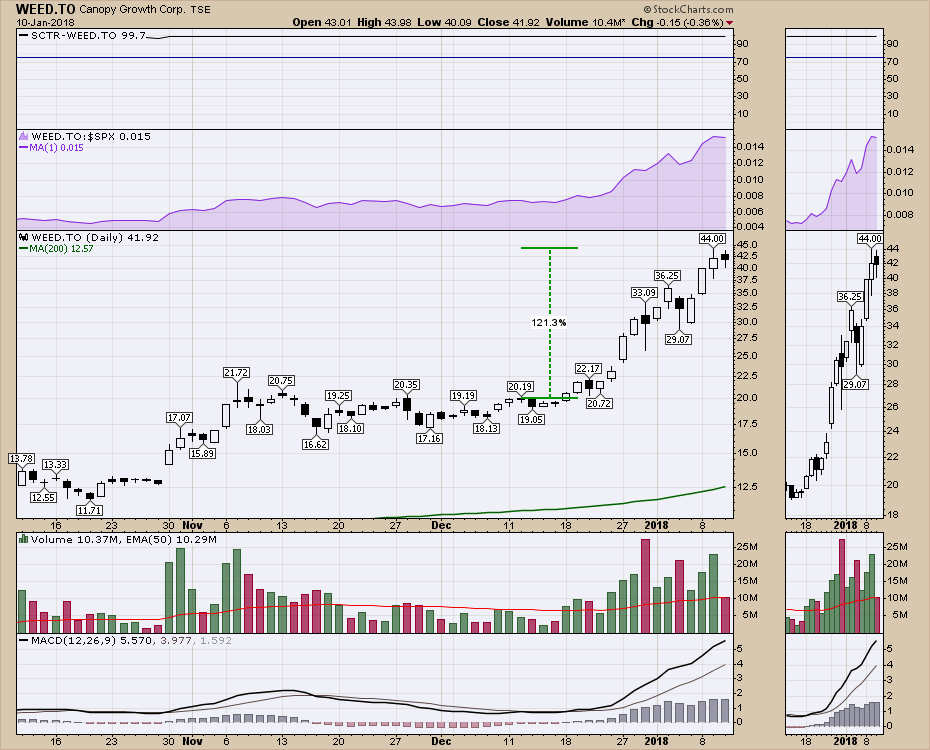The height and width of the screenshot is (750, 930).
Task: Click the area chart icon beside WEED.TO:$SPX
Action: point(23,136)
